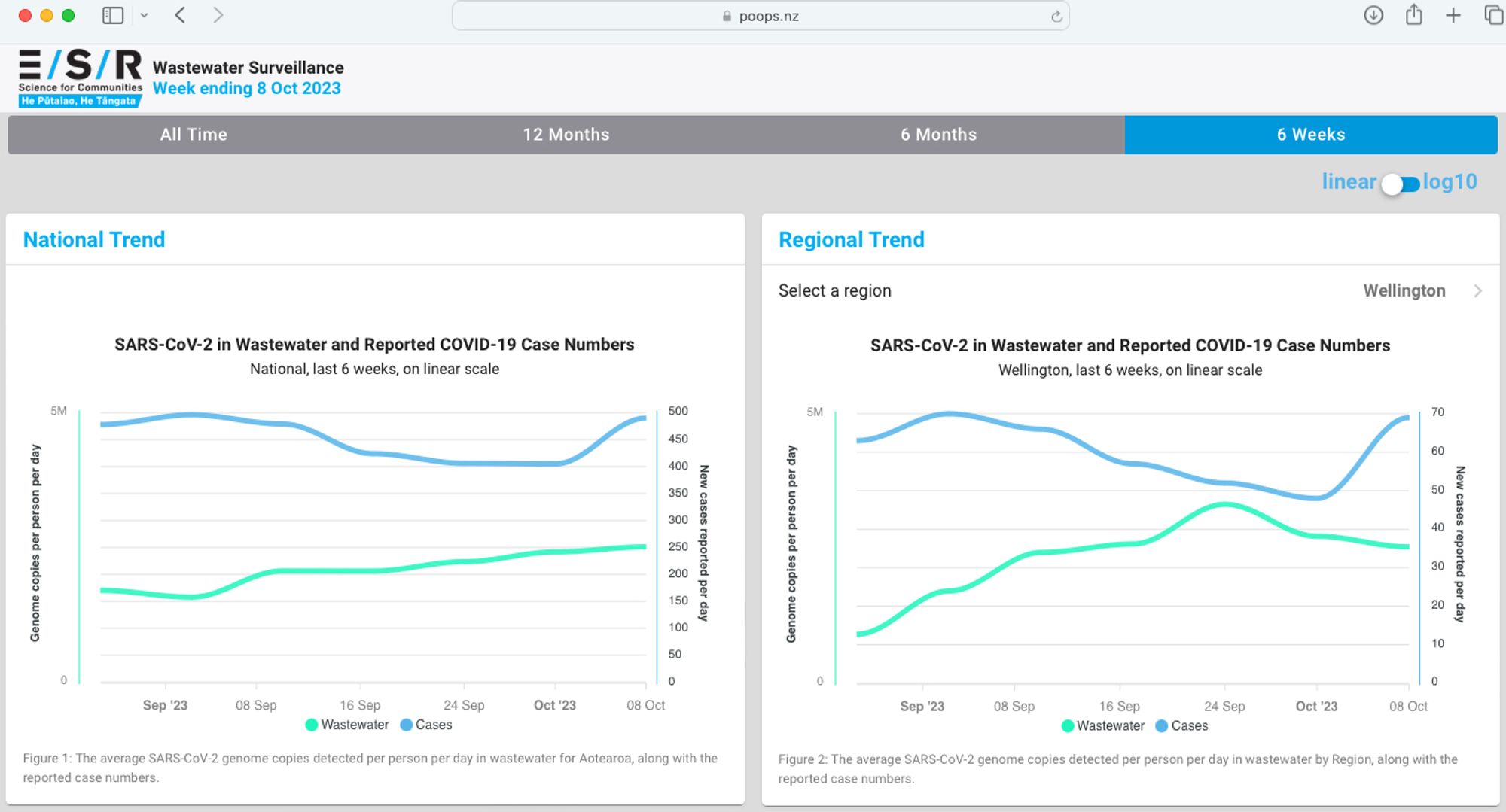Click the poops.nz address bar
Image resolution: width=1506 pixels, height=812 pixels.
tap(761, 16)
